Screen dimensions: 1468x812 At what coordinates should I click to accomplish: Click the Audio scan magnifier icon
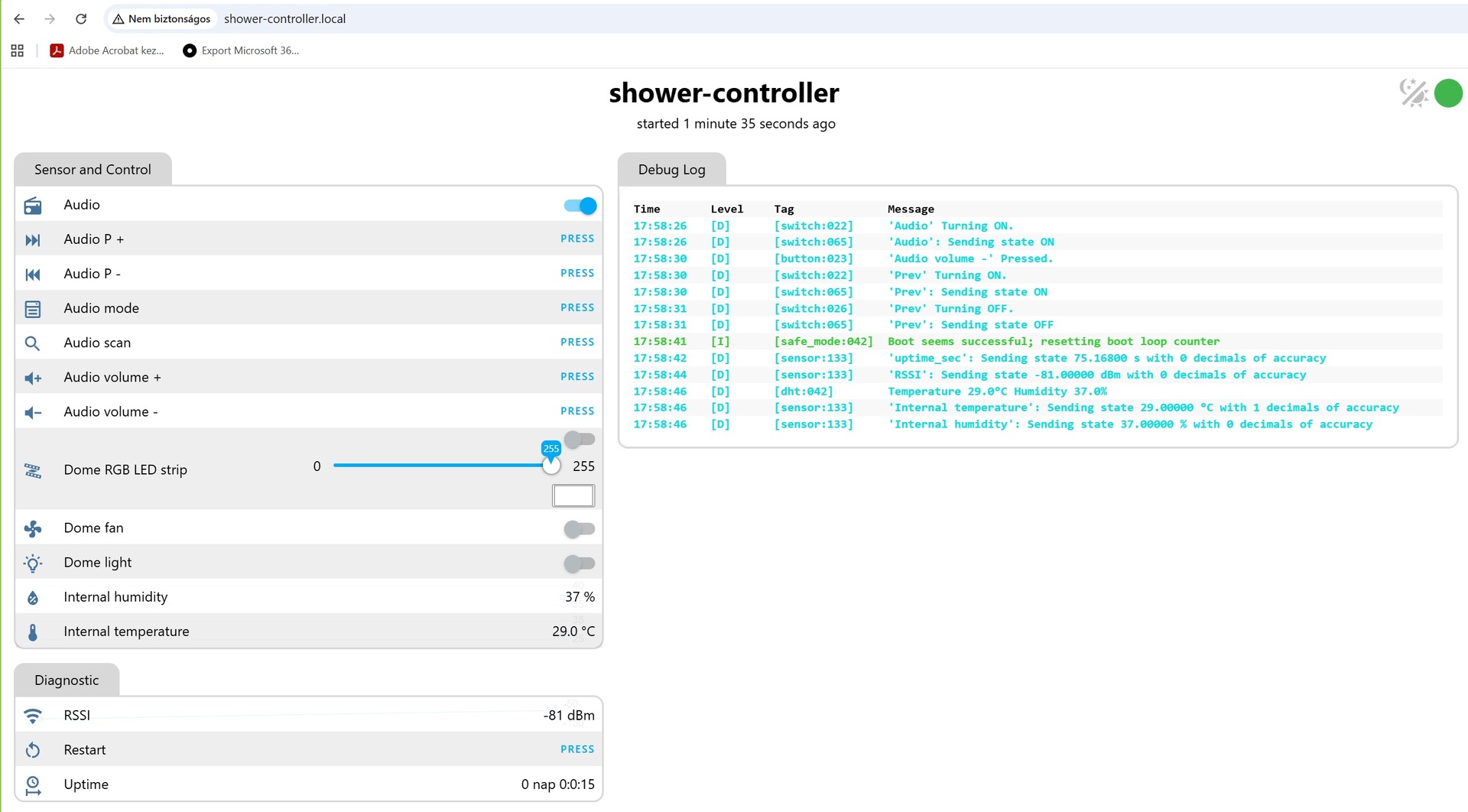pyautogui.click(x=33, y=343)
